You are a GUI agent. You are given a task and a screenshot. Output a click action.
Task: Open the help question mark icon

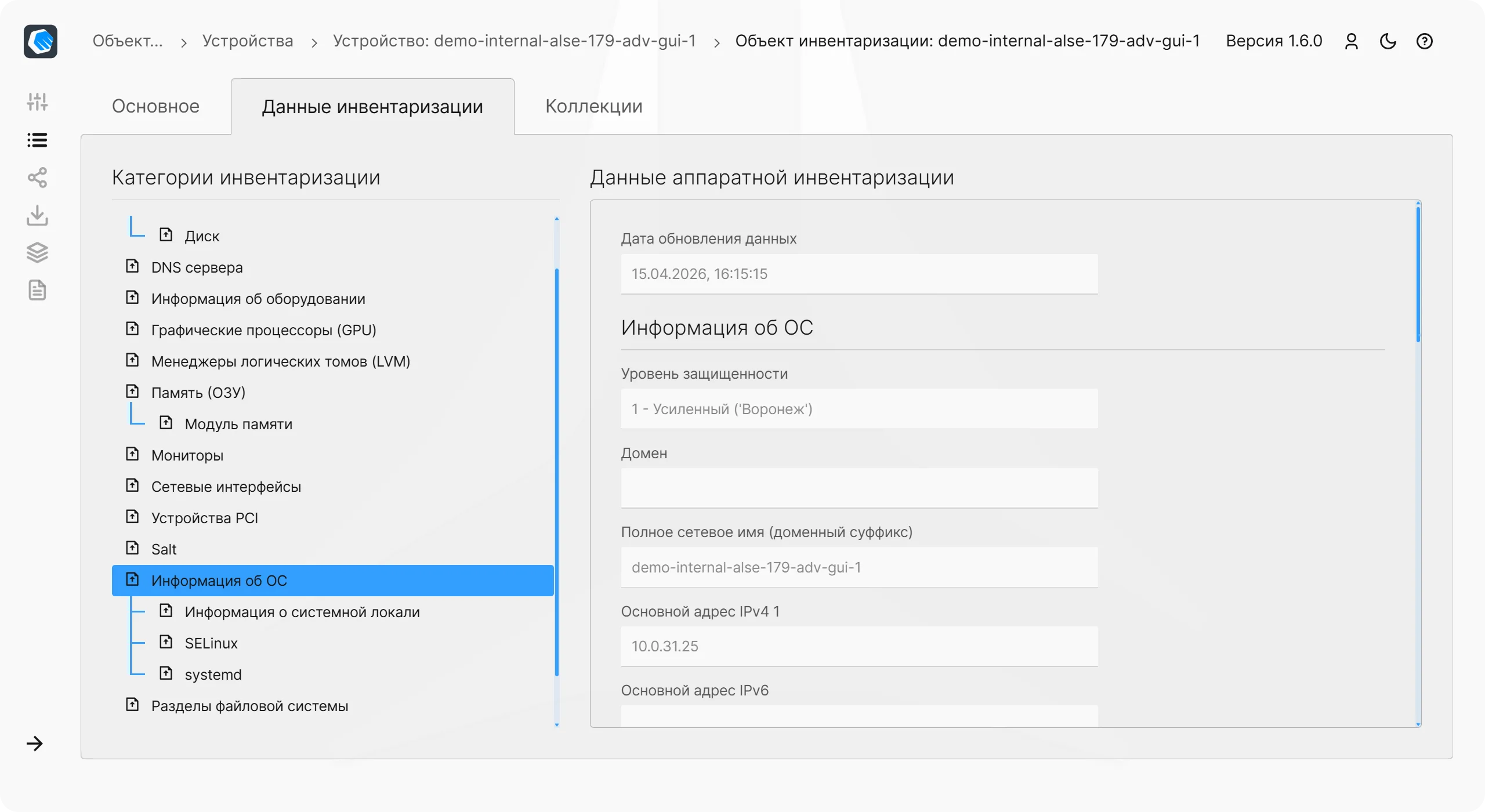[1425, 41]
